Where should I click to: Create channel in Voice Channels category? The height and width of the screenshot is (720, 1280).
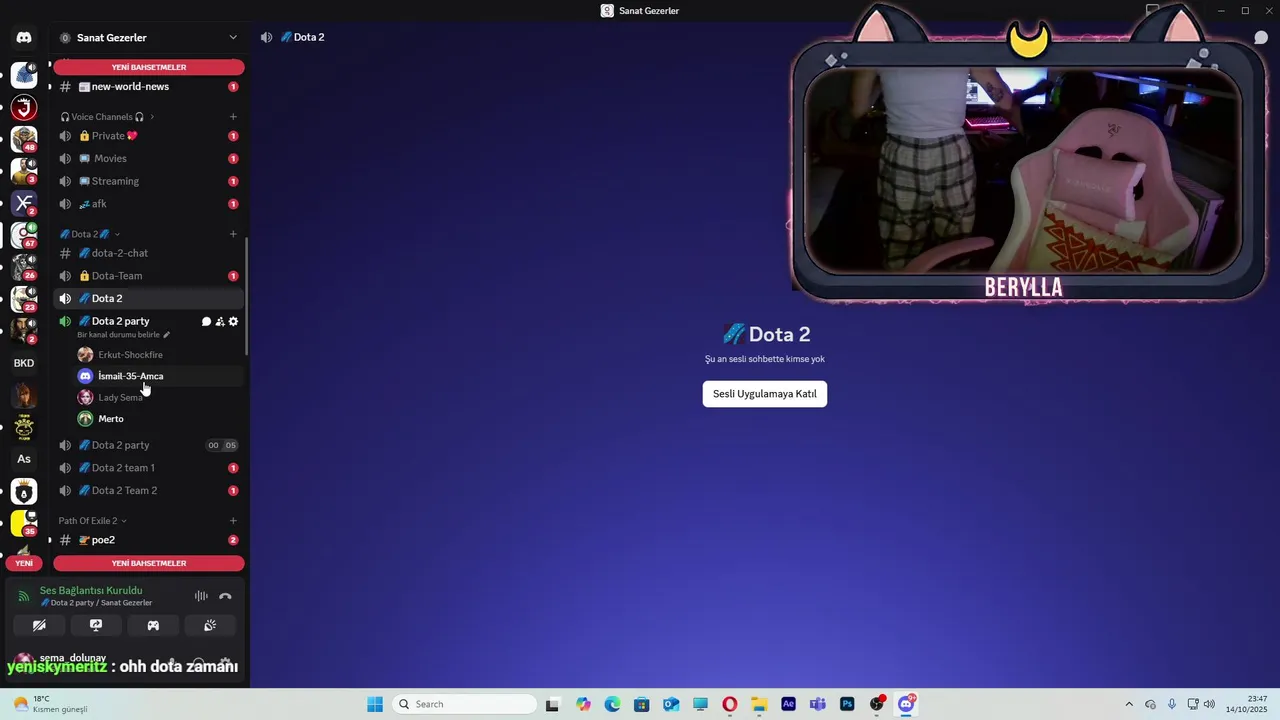[x=233, y=117]
